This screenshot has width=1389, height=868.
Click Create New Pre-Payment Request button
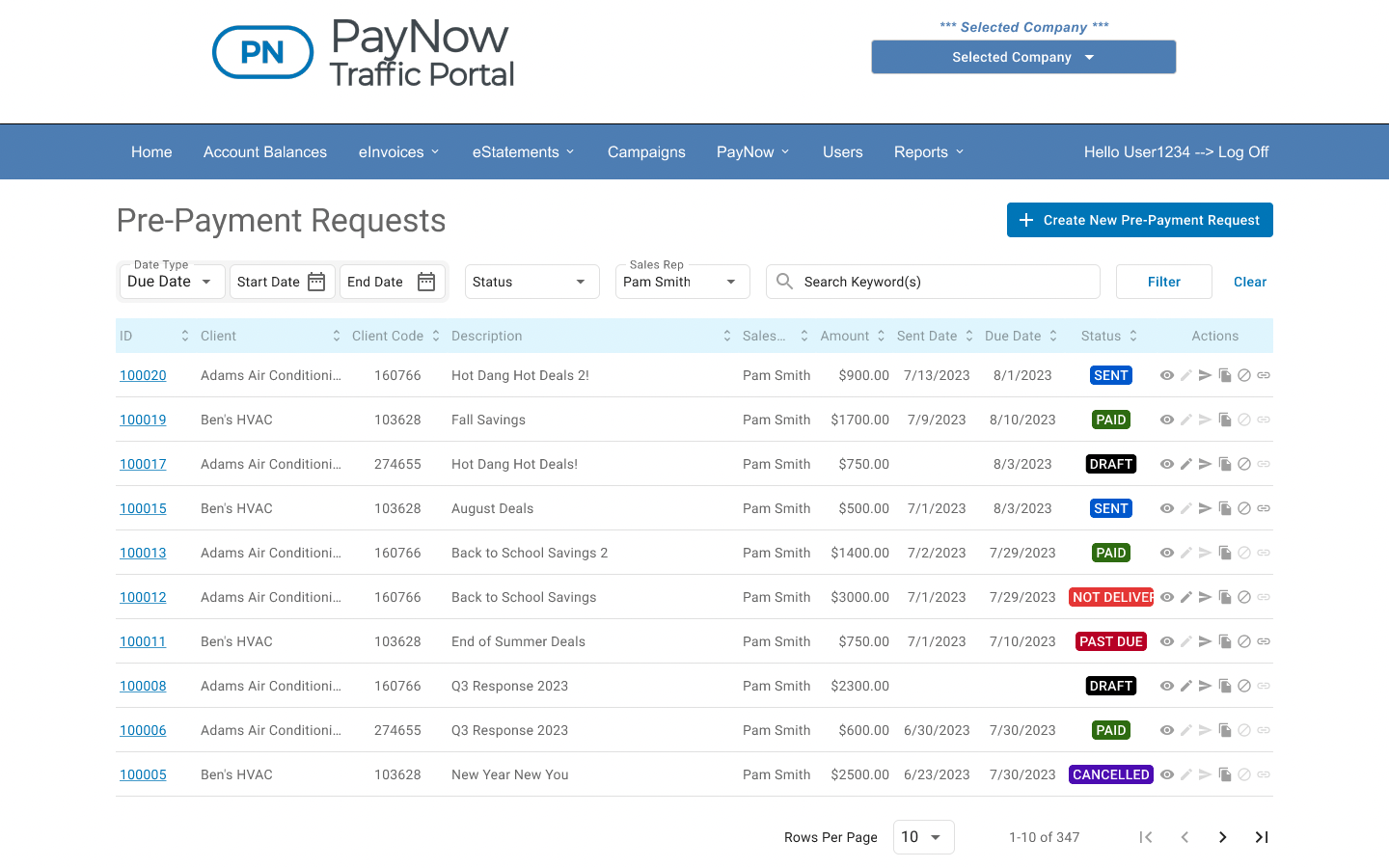(x=1140, y=220)
